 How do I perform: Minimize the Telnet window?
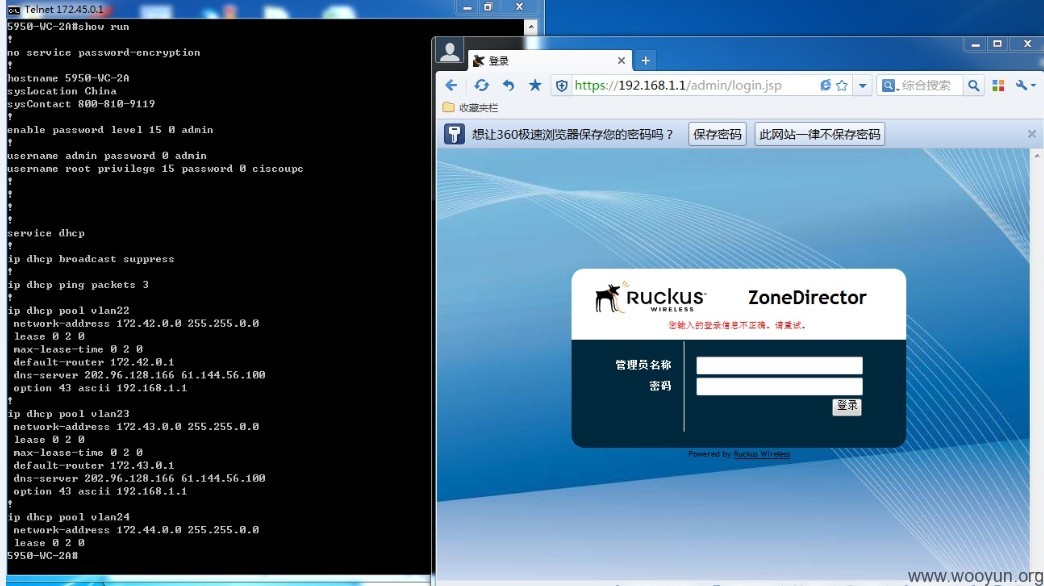pos(467,7)
